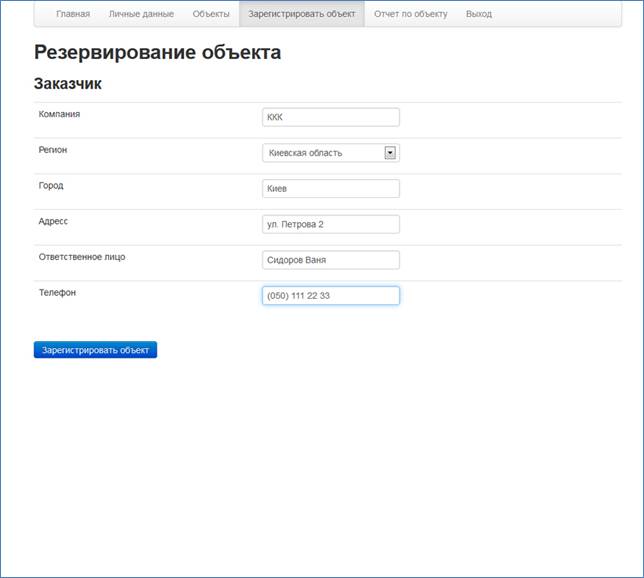Click the Регион label text
644x578 pixels.
pyautogui.click(x=53, y=150)
